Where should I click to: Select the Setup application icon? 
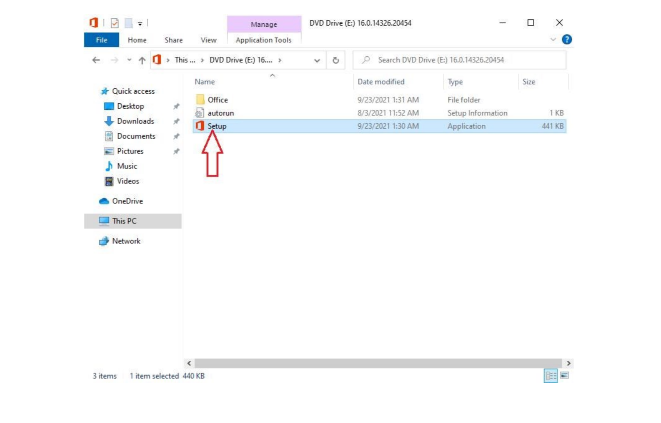(200, 126)
